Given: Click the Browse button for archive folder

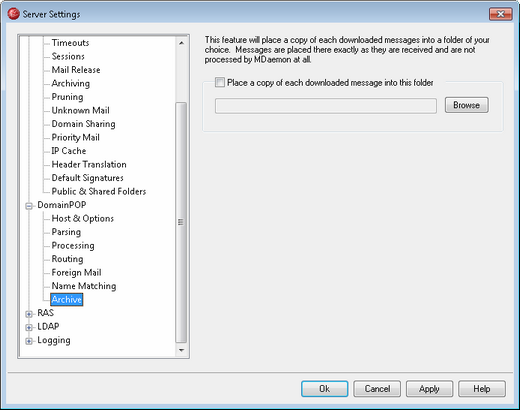Looking at the screenshot, I should coord(467,105).
